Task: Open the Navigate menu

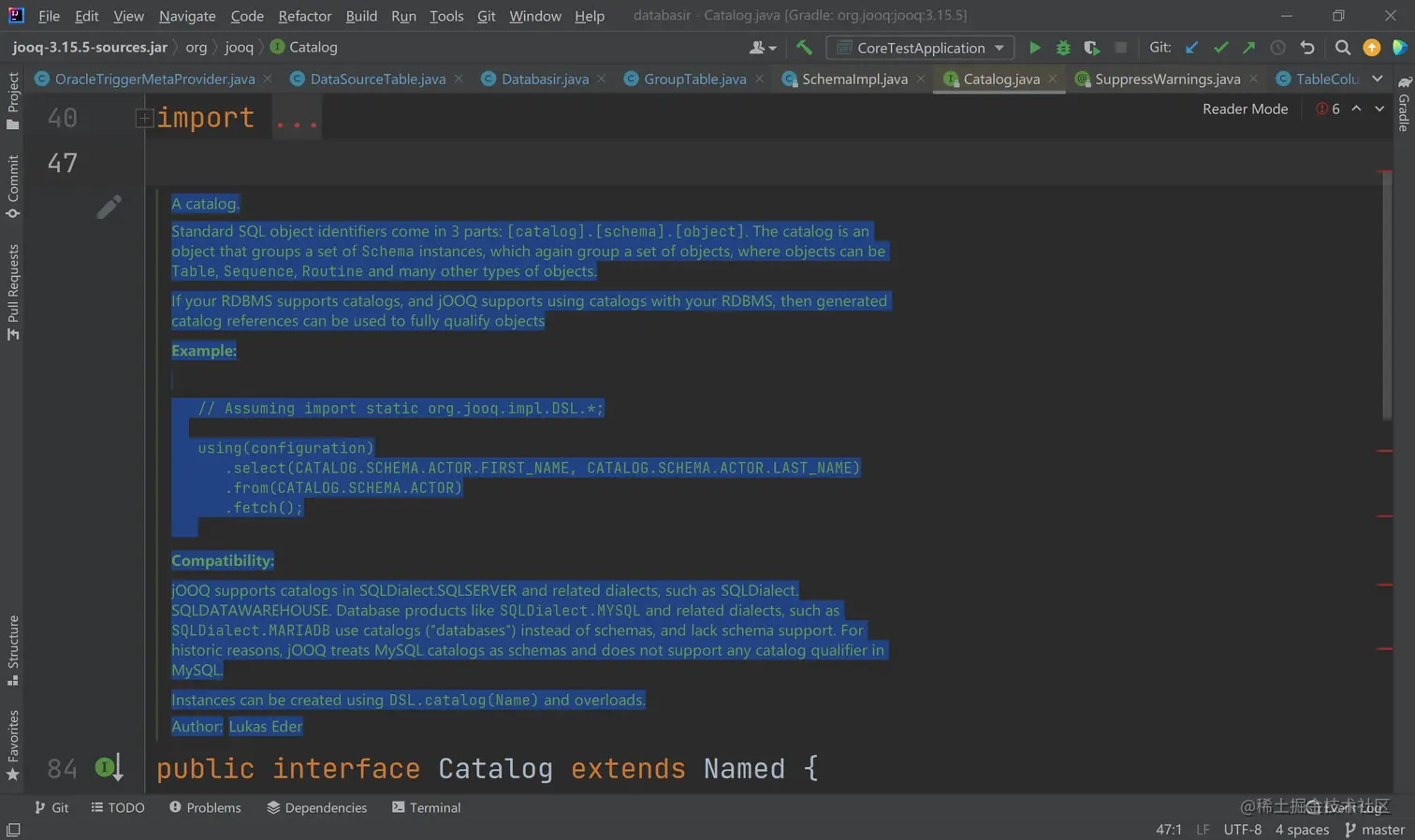Action: [187, 16]
